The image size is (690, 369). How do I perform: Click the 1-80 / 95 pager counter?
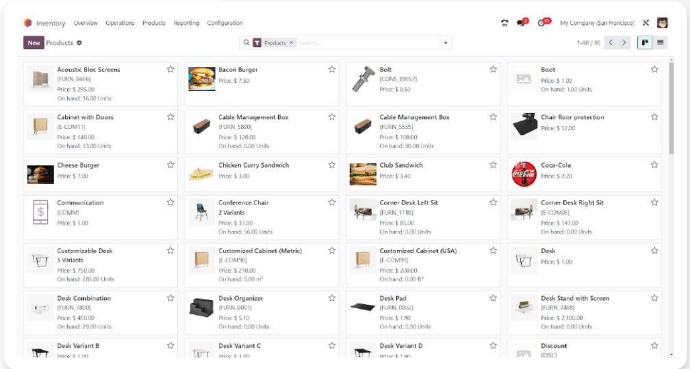(x=588, y=43)
